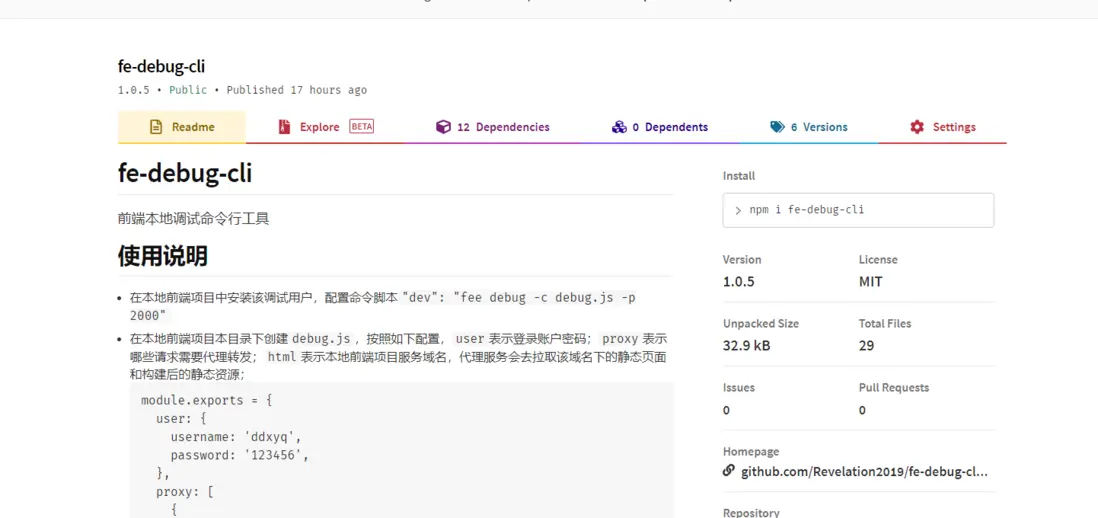Image resolution: width=1098 pixels, height=518 pixels.
Task: Click the large fe-debug-cli readme heading
Action: click(x=185, y=173)
